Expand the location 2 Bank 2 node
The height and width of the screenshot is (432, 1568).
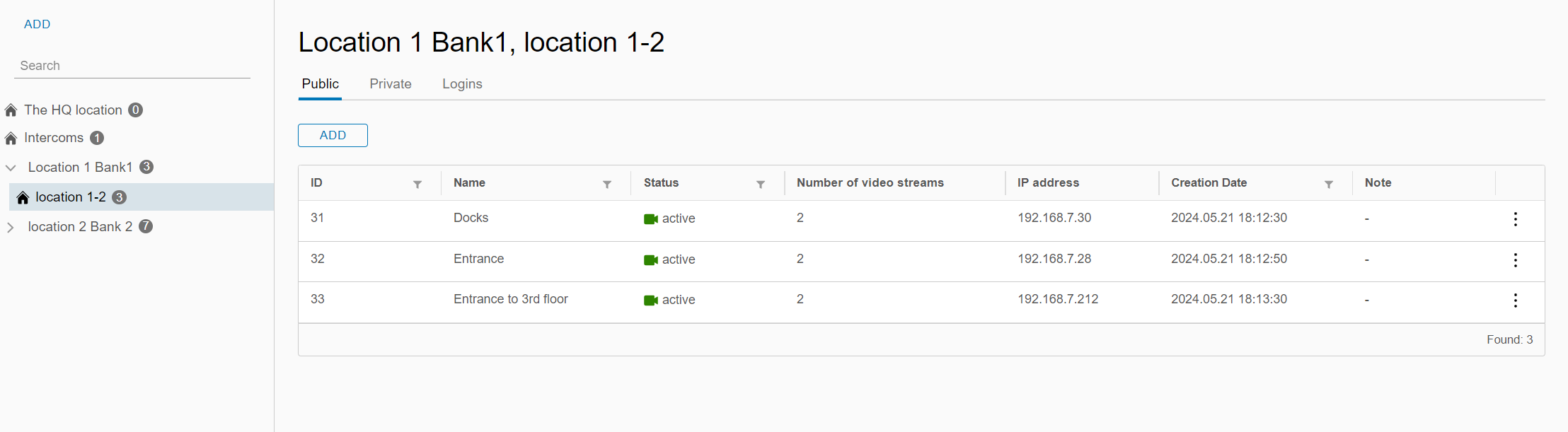11,227
